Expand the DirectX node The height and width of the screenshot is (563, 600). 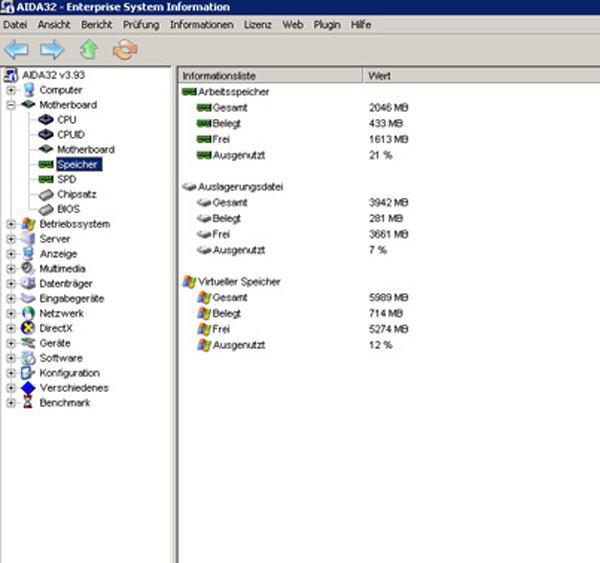11,329
